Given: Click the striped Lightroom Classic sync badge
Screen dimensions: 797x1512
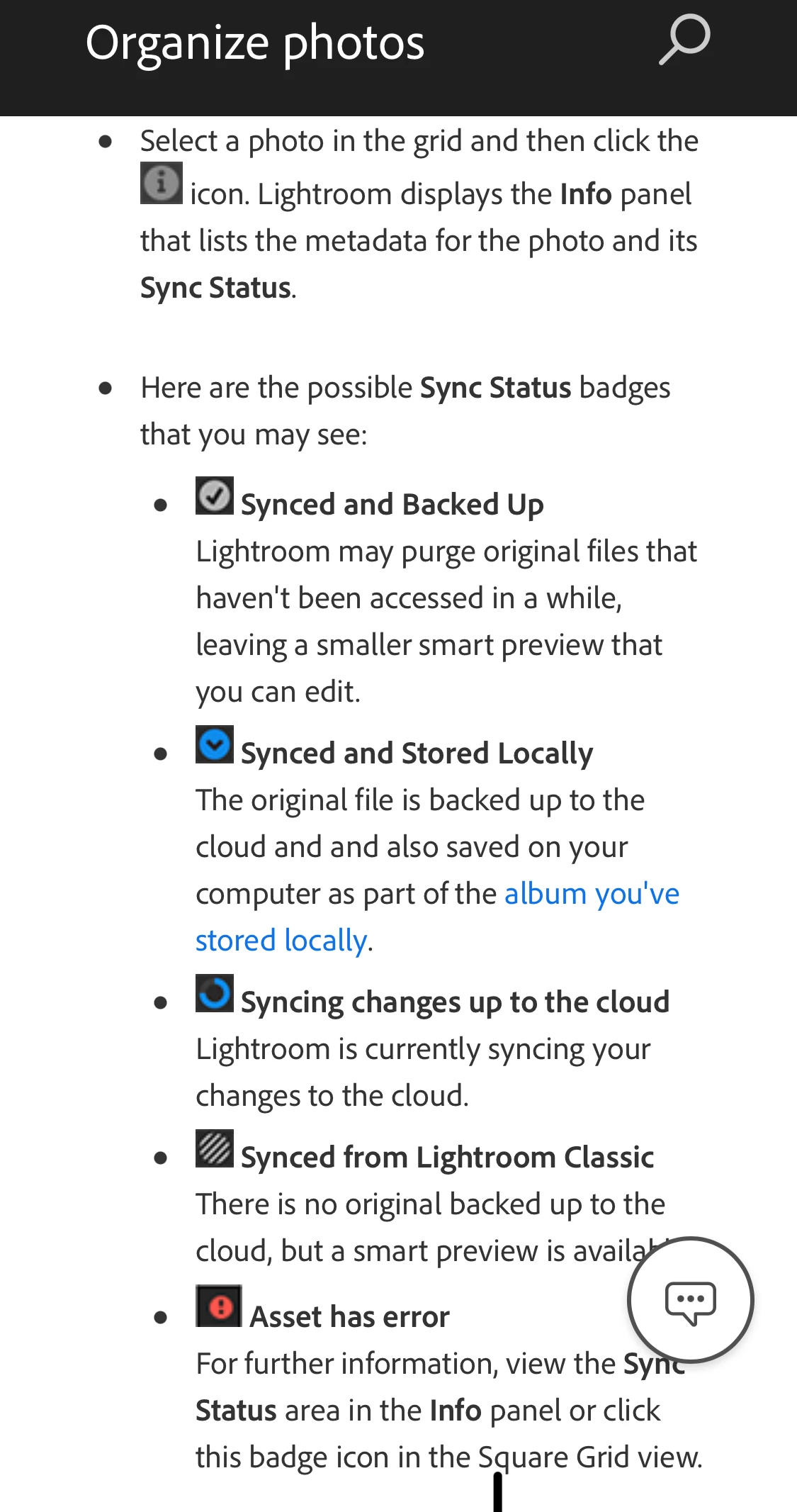Looking at the screenshot, I should (215, 1148).
